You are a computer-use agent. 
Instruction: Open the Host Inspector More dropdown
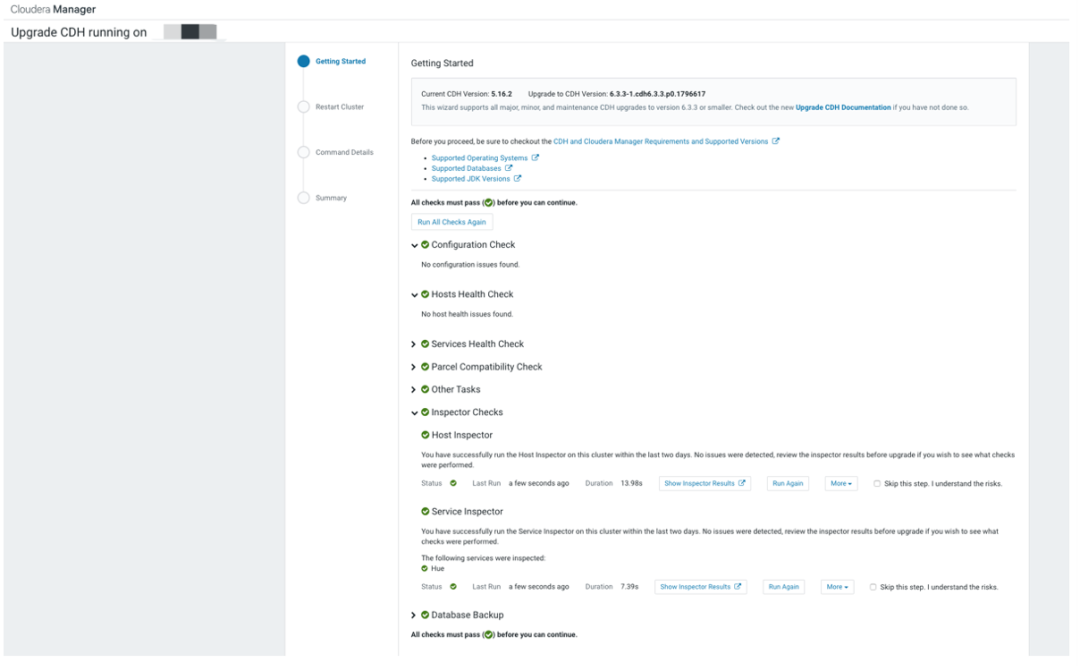click(x=841, y=484)
